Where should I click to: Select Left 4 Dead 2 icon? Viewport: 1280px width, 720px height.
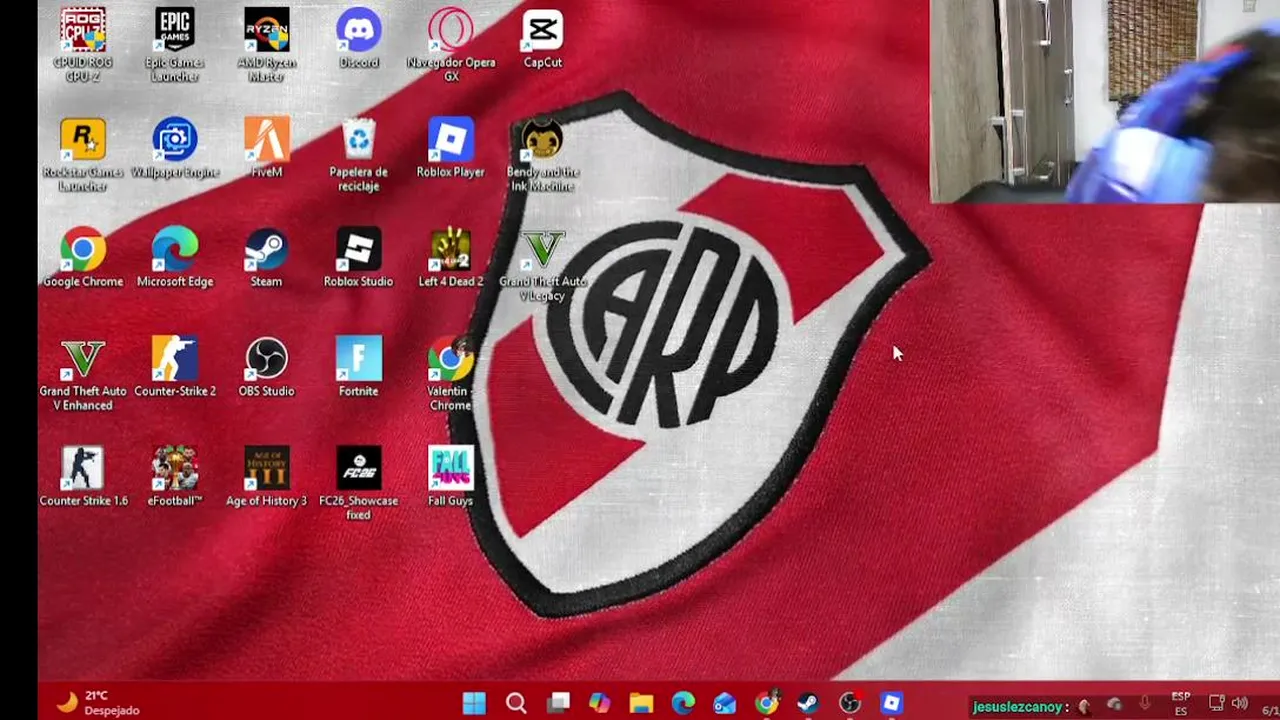pyautogui.click(x=451, y=258)
